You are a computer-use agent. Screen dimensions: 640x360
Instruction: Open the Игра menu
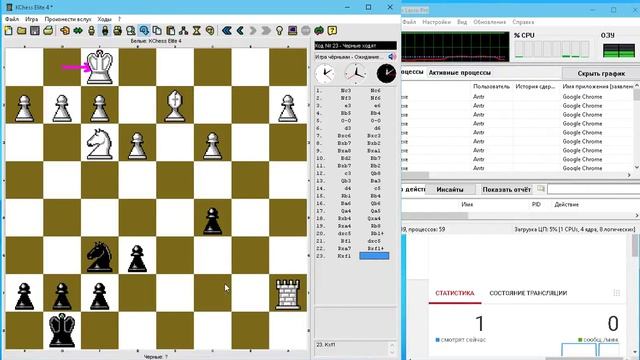click(31, 19)
